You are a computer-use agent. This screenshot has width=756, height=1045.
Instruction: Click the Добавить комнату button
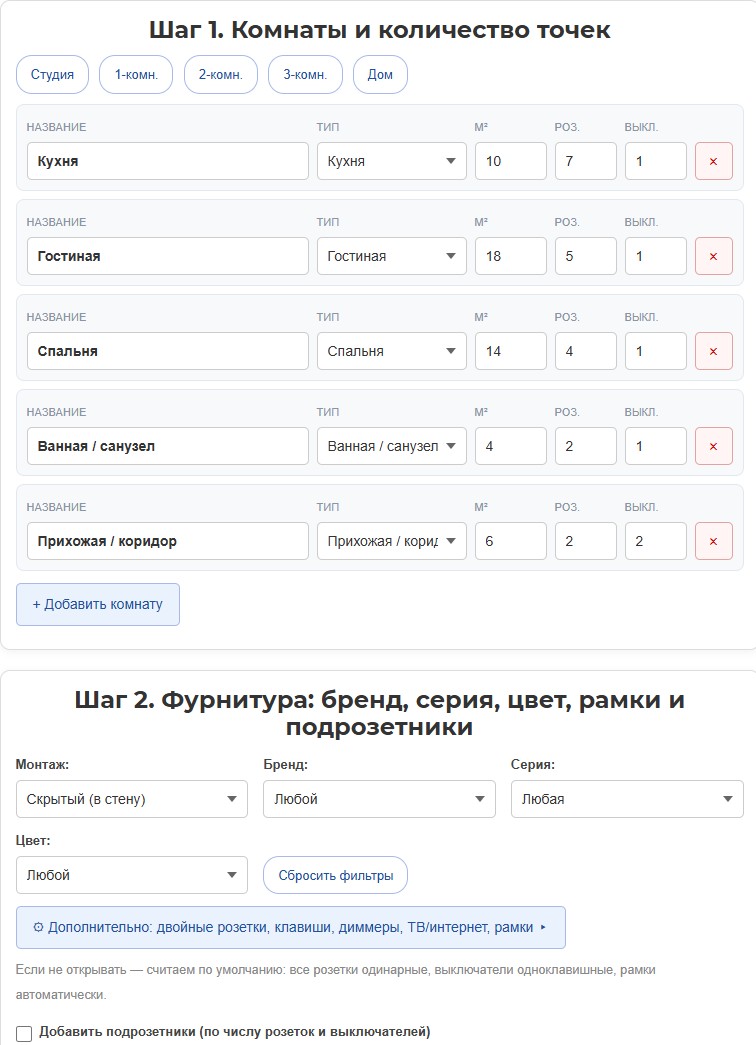(x=98, y=604)
